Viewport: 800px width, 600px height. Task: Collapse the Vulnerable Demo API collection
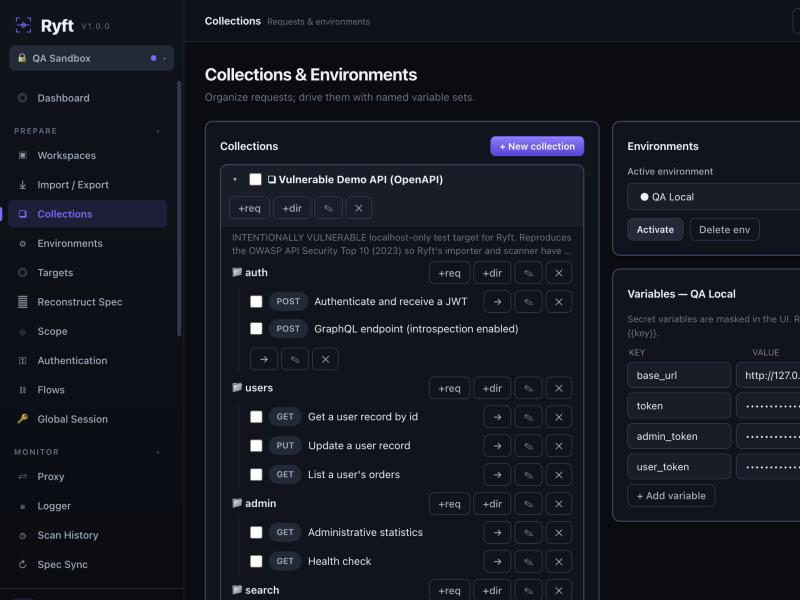(235, 180)
